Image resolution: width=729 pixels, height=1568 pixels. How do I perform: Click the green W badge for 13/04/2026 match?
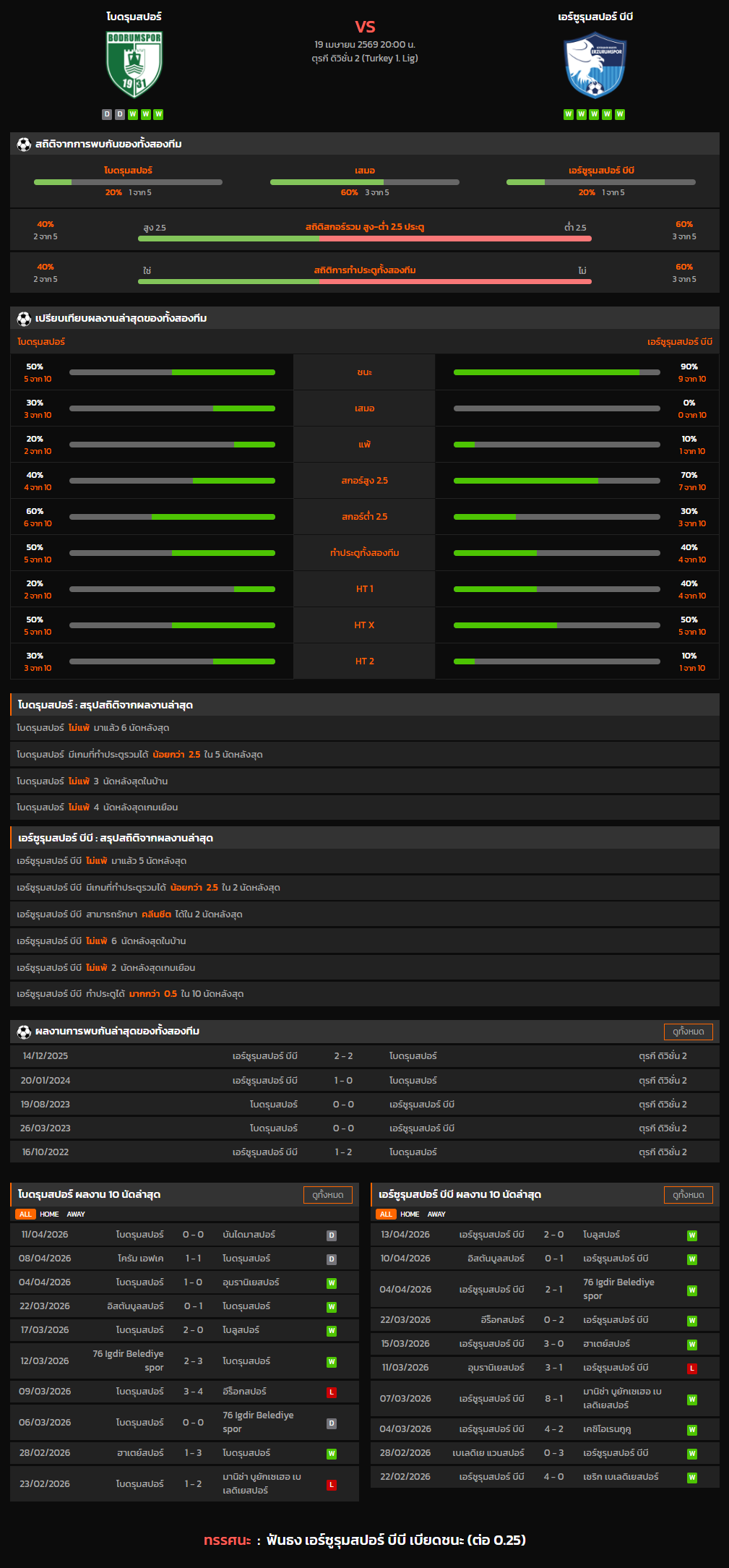pyautogui.click(x=692, y=1235)
